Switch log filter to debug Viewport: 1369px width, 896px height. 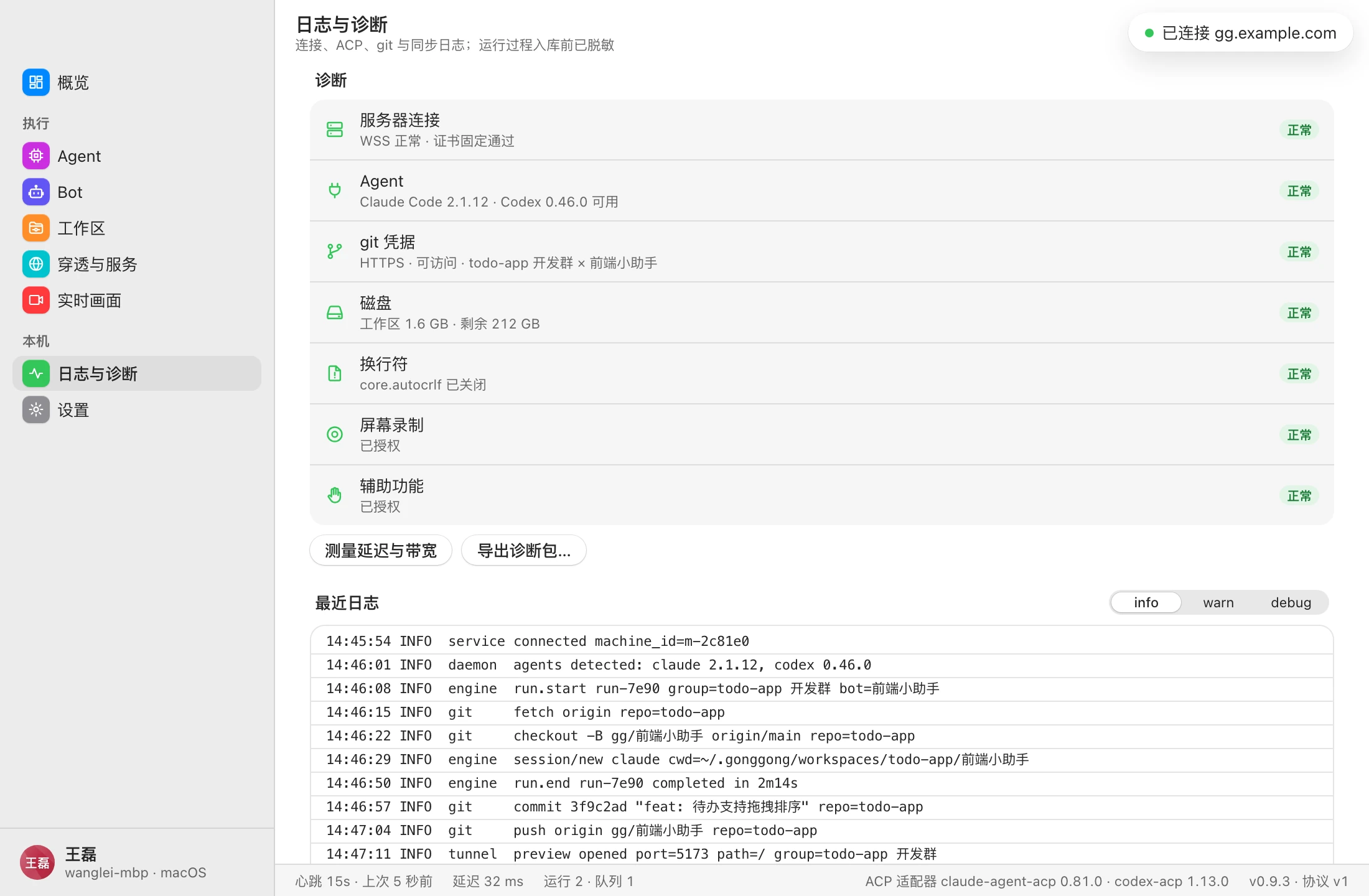tap(1291, 602)
